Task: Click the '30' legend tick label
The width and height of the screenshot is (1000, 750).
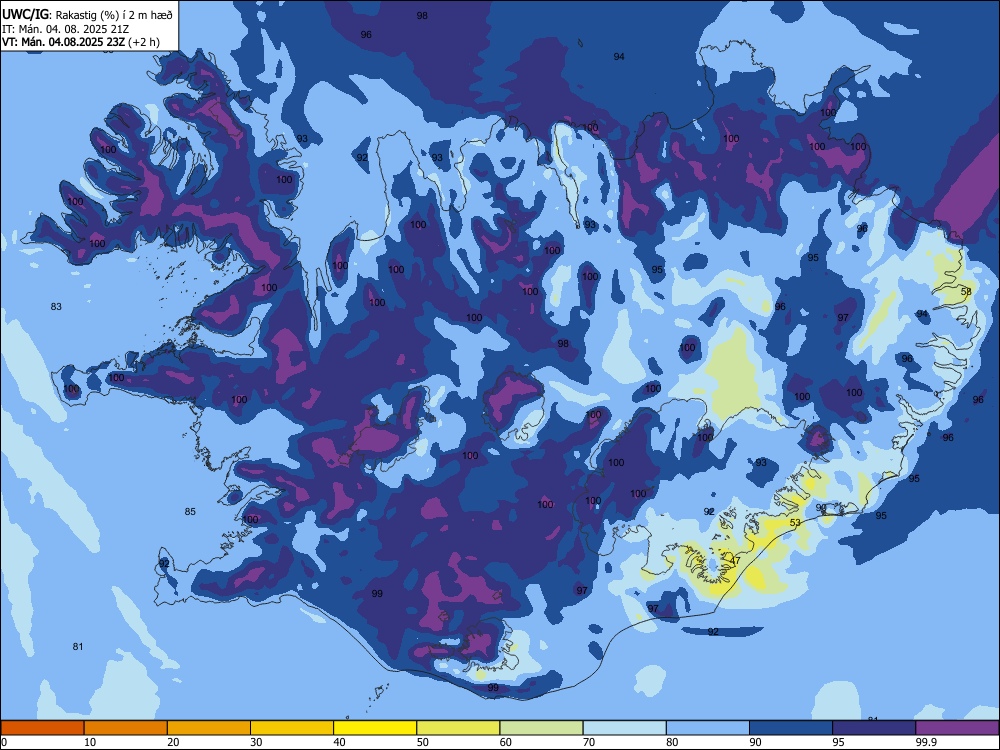Action: pos(256,742)
